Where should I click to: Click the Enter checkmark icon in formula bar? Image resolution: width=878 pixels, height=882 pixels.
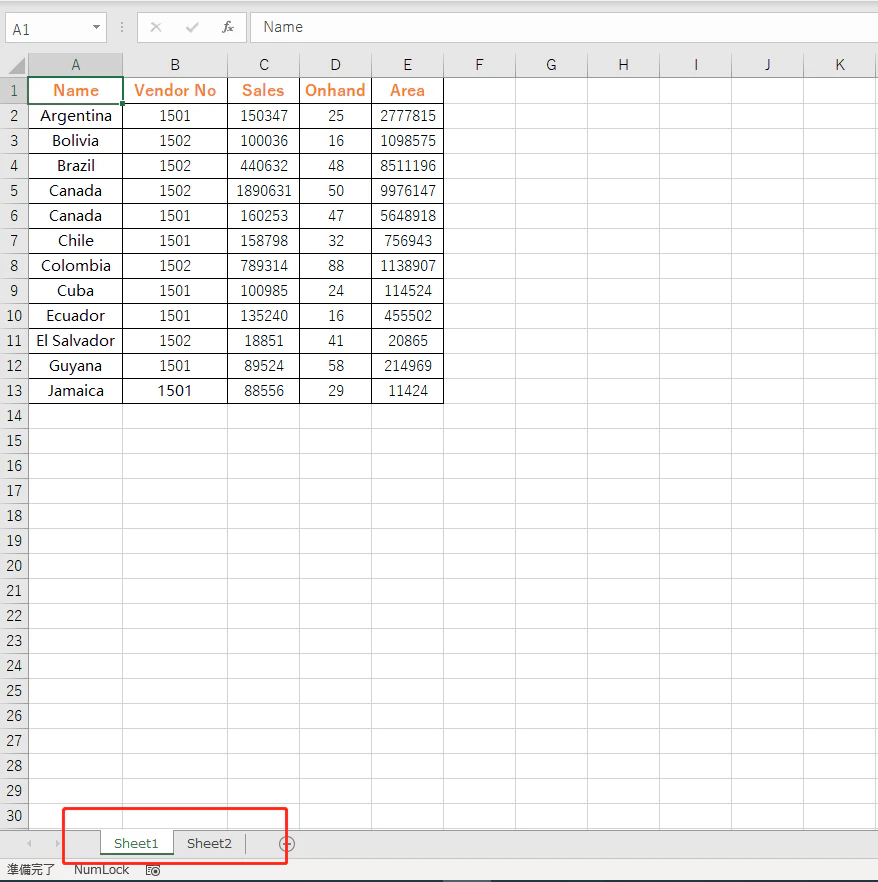point(192,27)
